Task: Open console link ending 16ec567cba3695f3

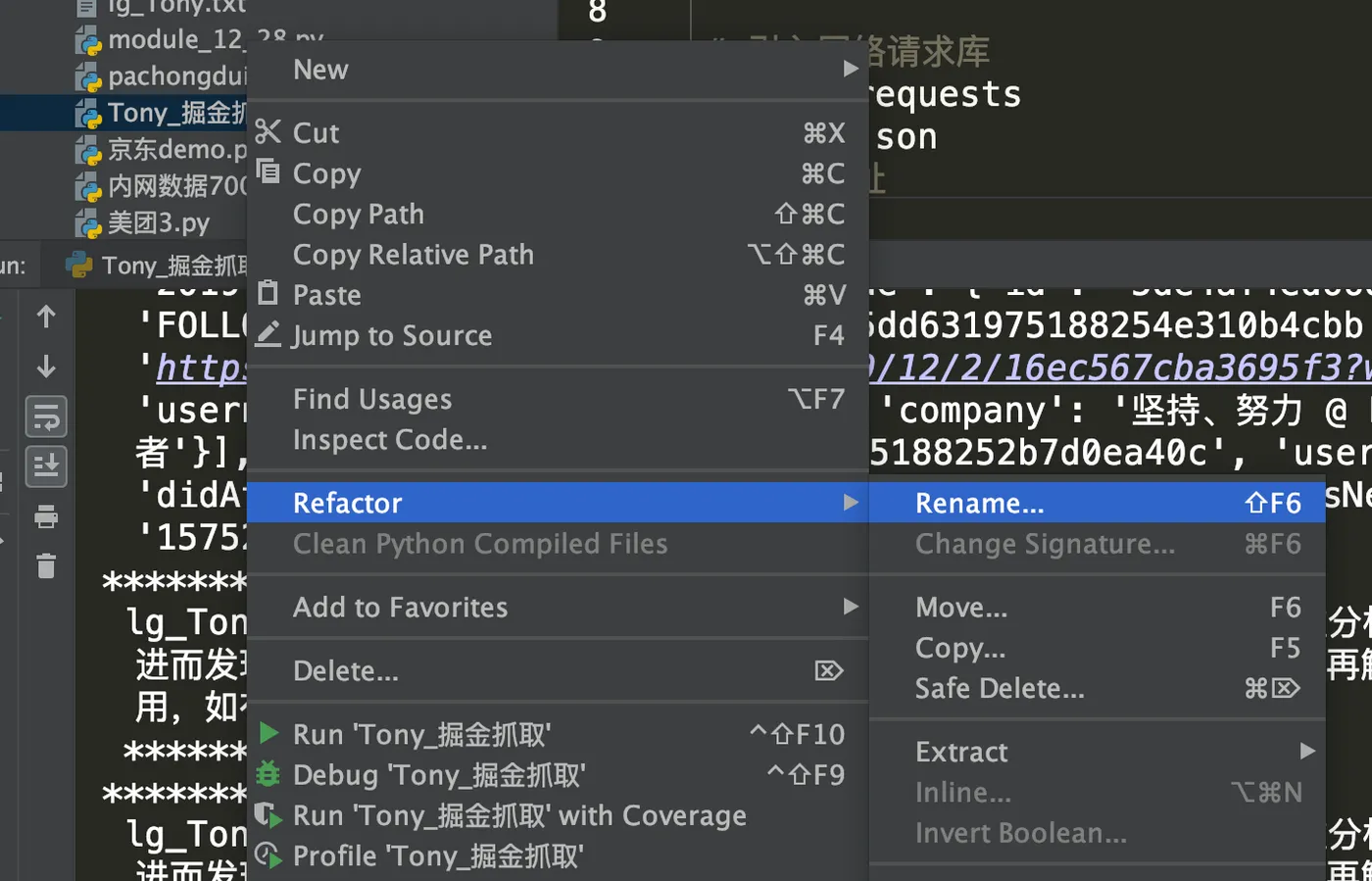Action: point(1119,367)
